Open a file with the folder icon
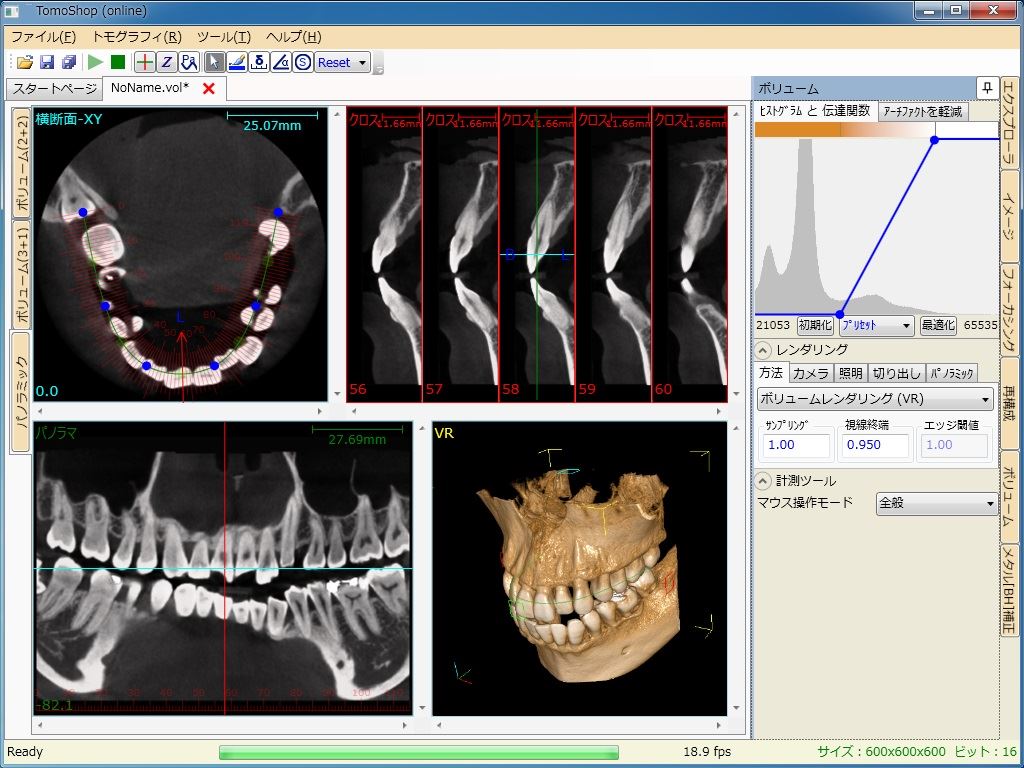This screenshot has height=768, width=1024. (25, 63)
